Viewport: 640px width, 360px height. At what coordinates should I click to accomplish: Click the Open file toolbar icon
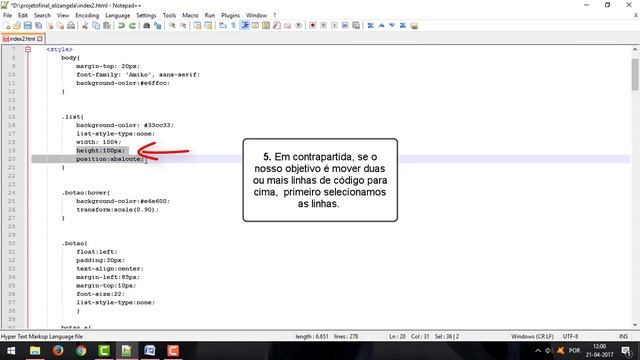tap(17, 25)
